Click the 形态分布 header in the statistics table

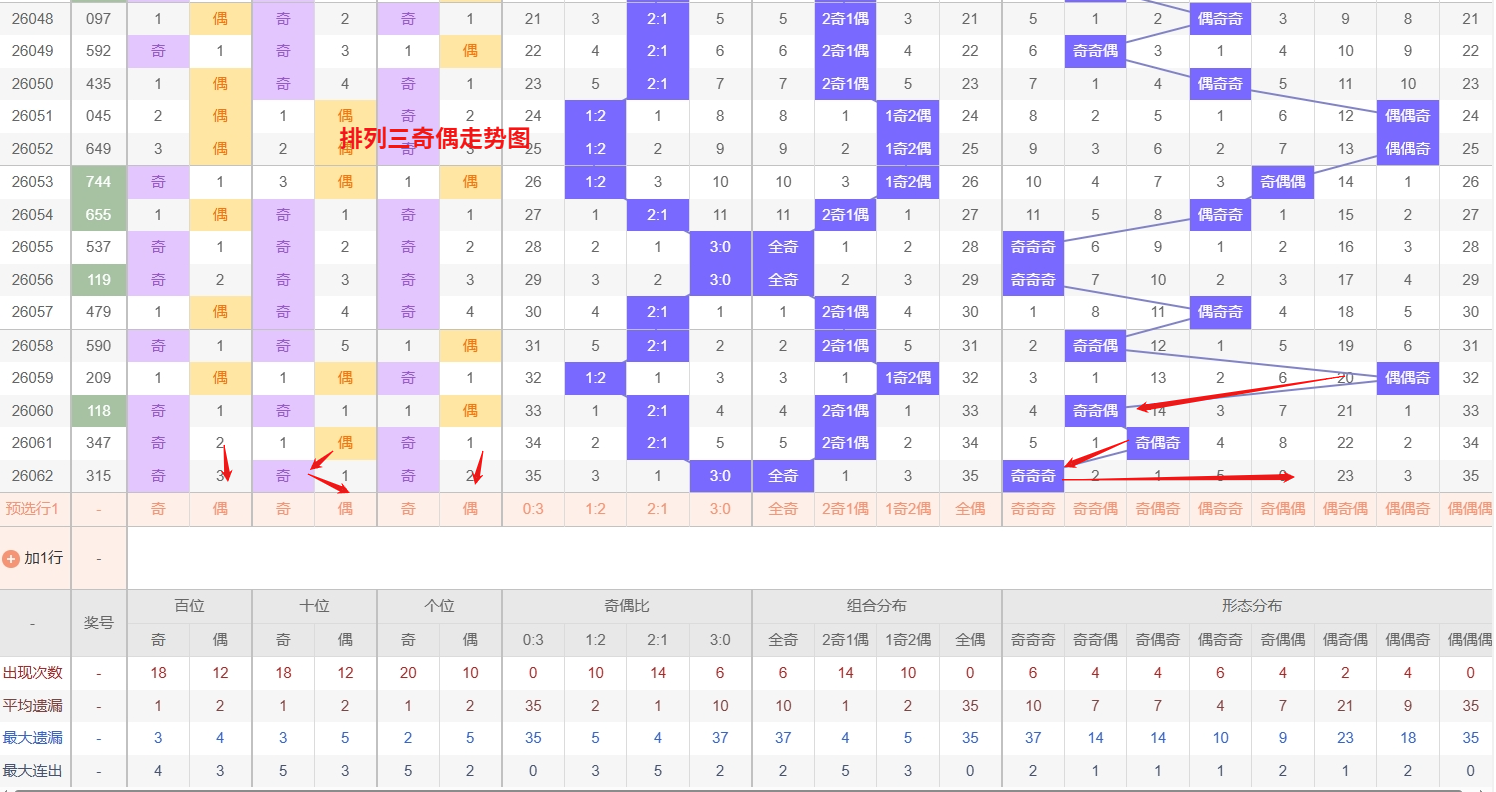coord(1251,606)
